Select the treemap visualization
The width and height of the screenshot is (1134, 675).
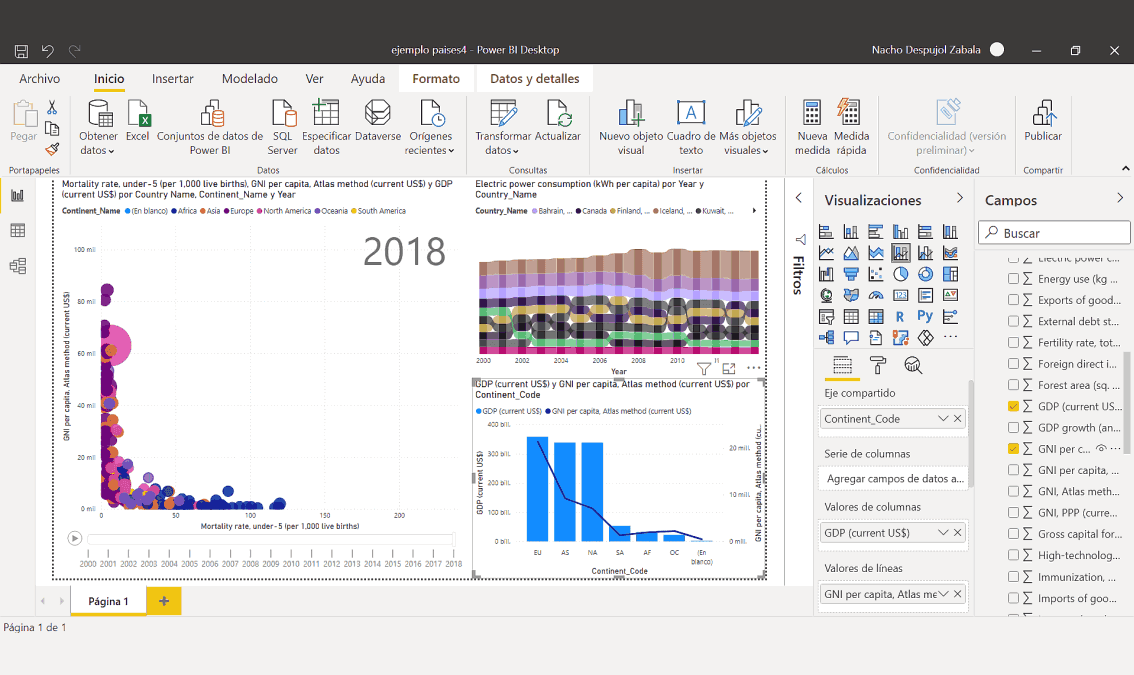point(951,274)
